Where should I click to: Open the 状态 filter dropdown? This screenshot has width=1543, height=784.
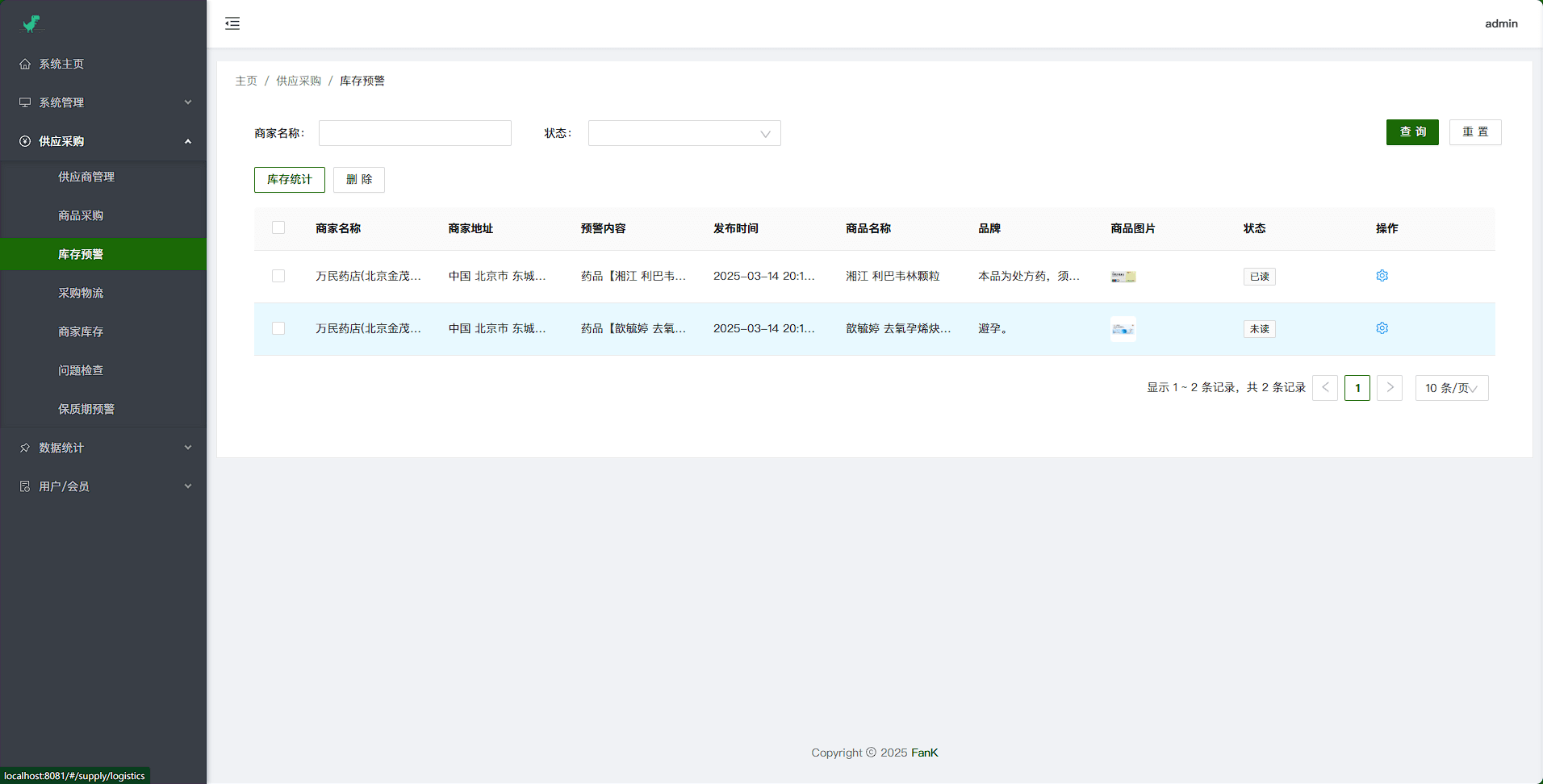click(684, 133)
